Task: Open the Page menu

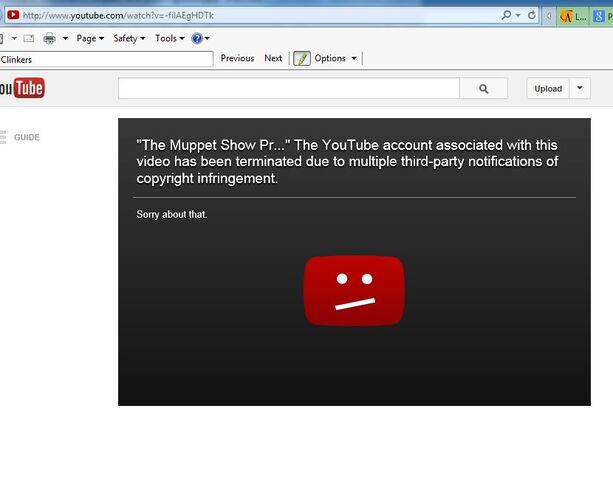Action: [x=90, y=38]
